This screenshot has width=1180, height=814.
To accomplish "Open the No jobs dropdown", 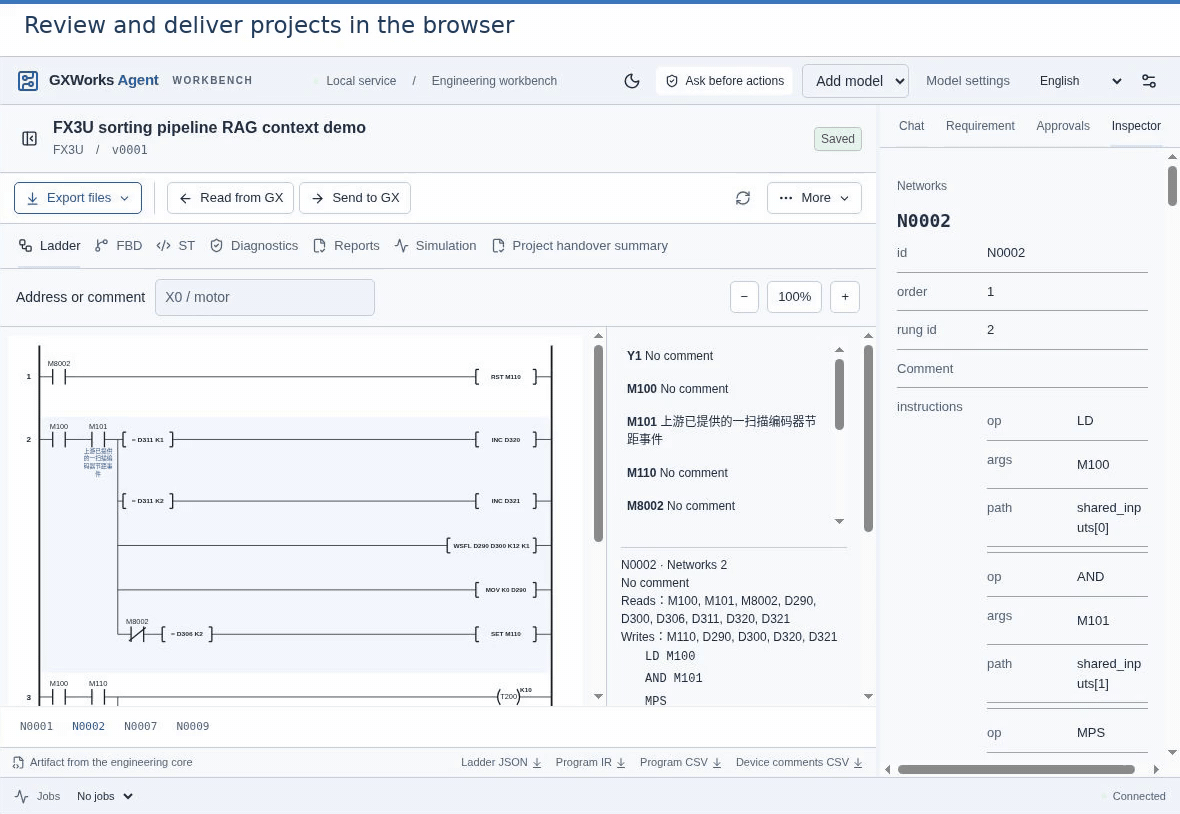I will coord(105,796).
